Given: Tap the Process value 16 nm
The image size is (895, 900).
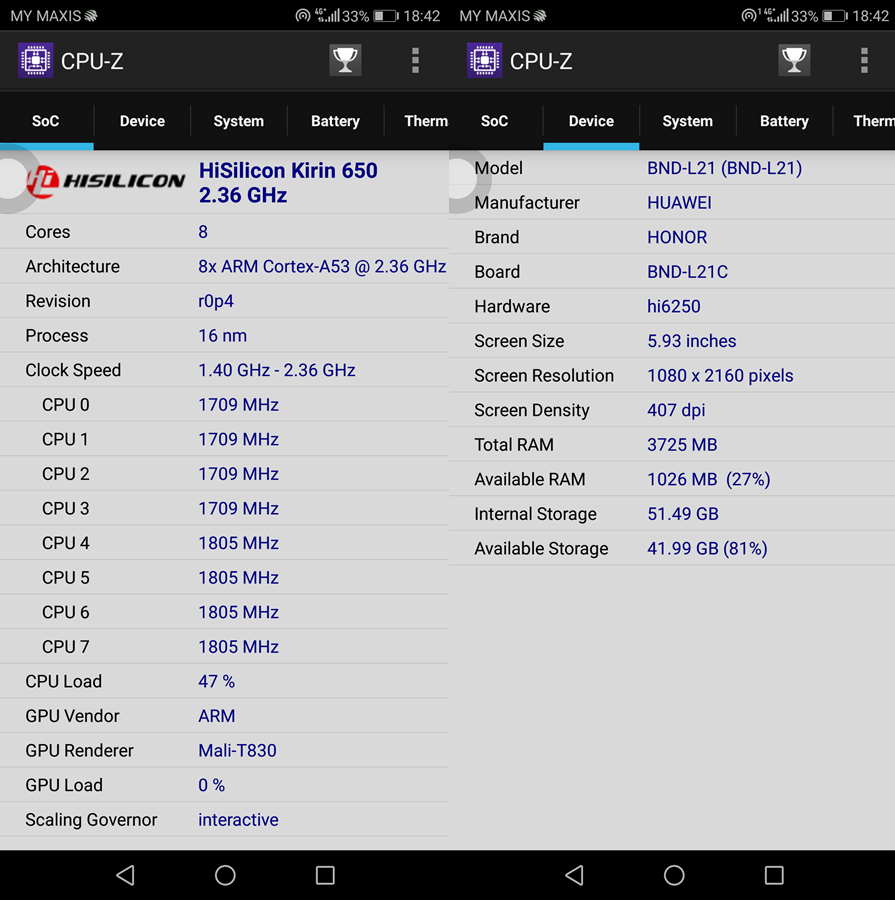Looking at the screenshot, I should 223,336.
